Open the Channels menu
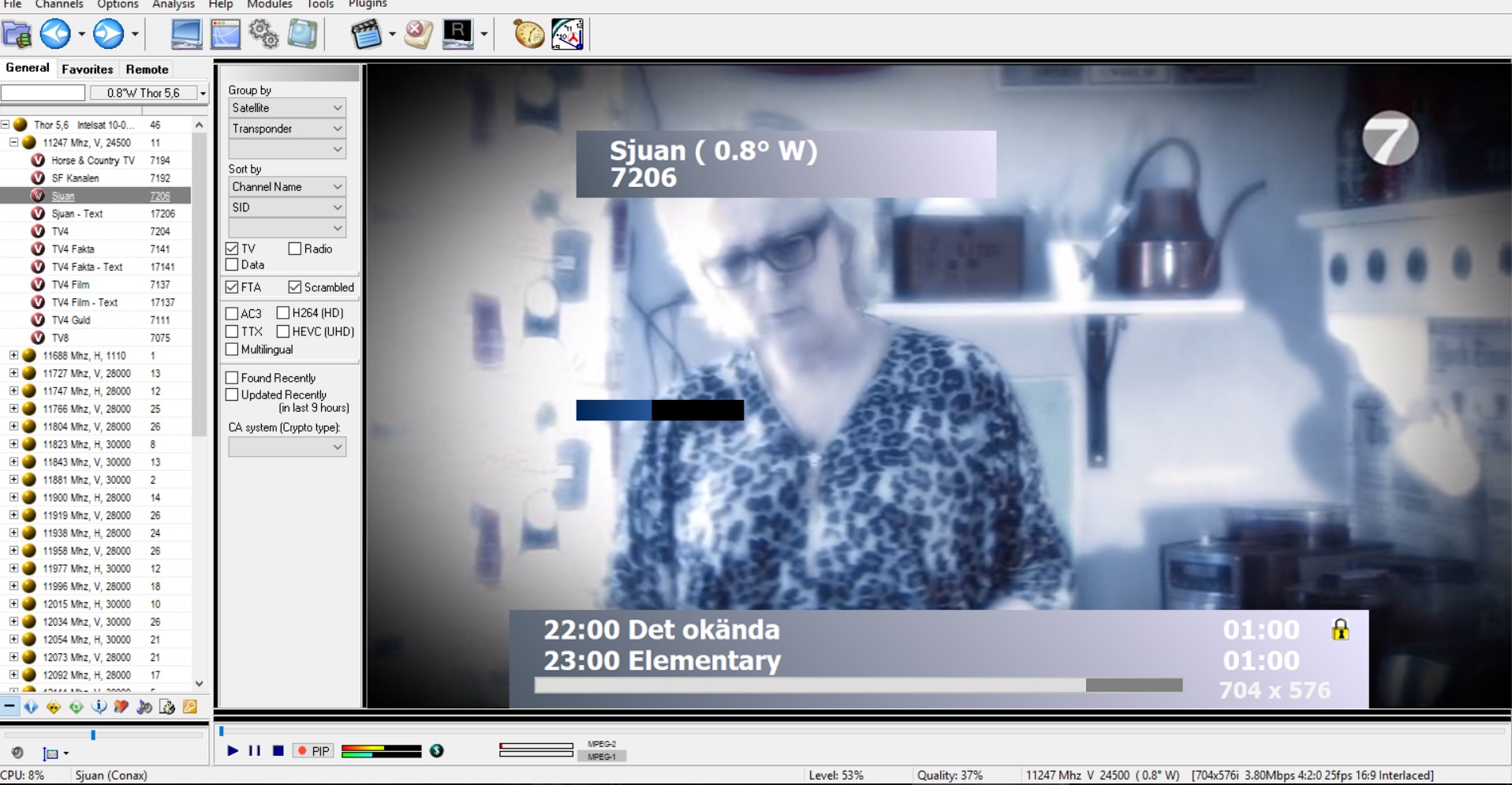 click(x=59, y=4)
